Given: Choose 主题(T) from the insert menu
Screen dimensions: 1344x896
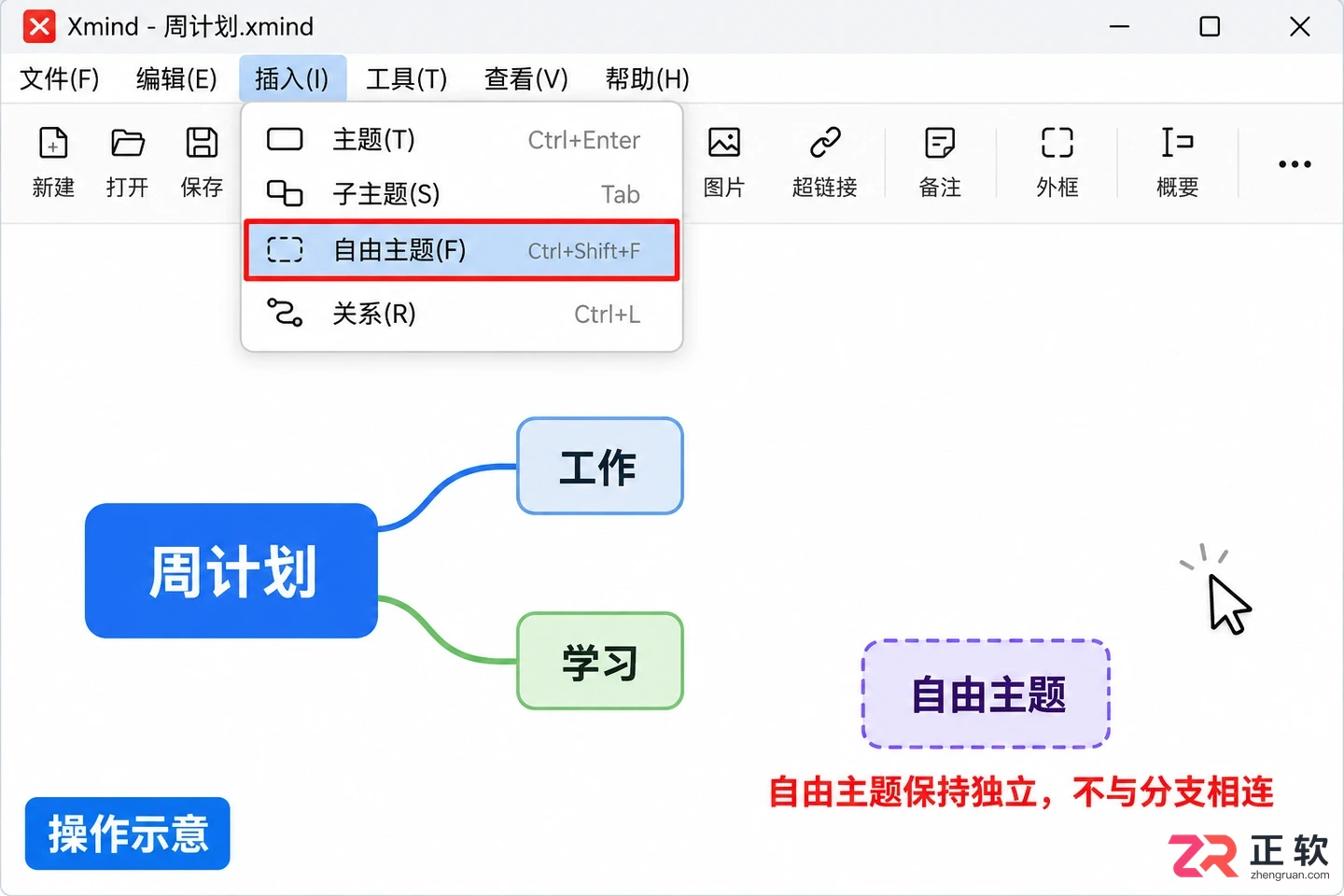Looking at the screenshot, I should (x=462, y=140).
